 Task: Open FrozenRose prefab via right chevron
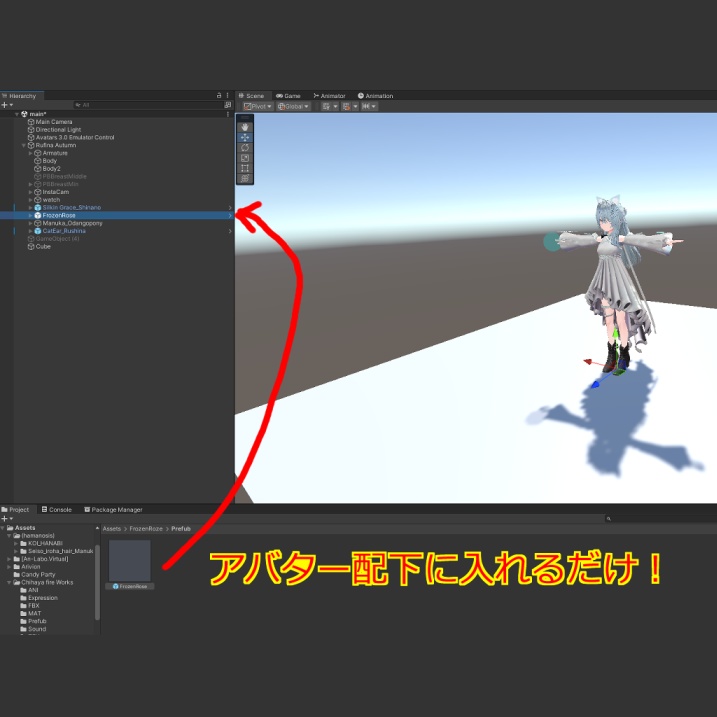(230, 215)
